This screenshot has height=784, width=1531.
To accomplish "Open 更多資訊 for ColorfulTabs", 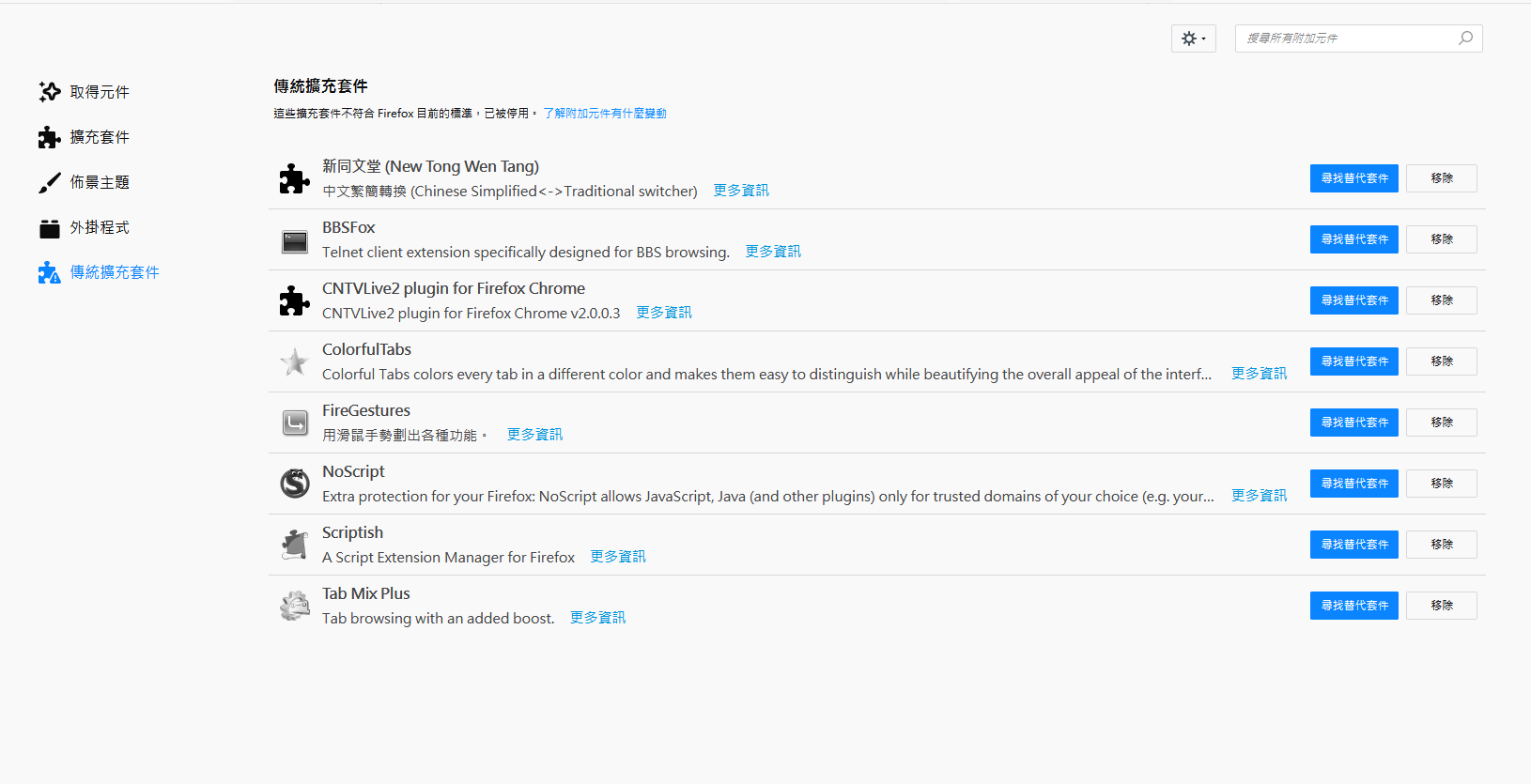I will [x=1260, y=374].
